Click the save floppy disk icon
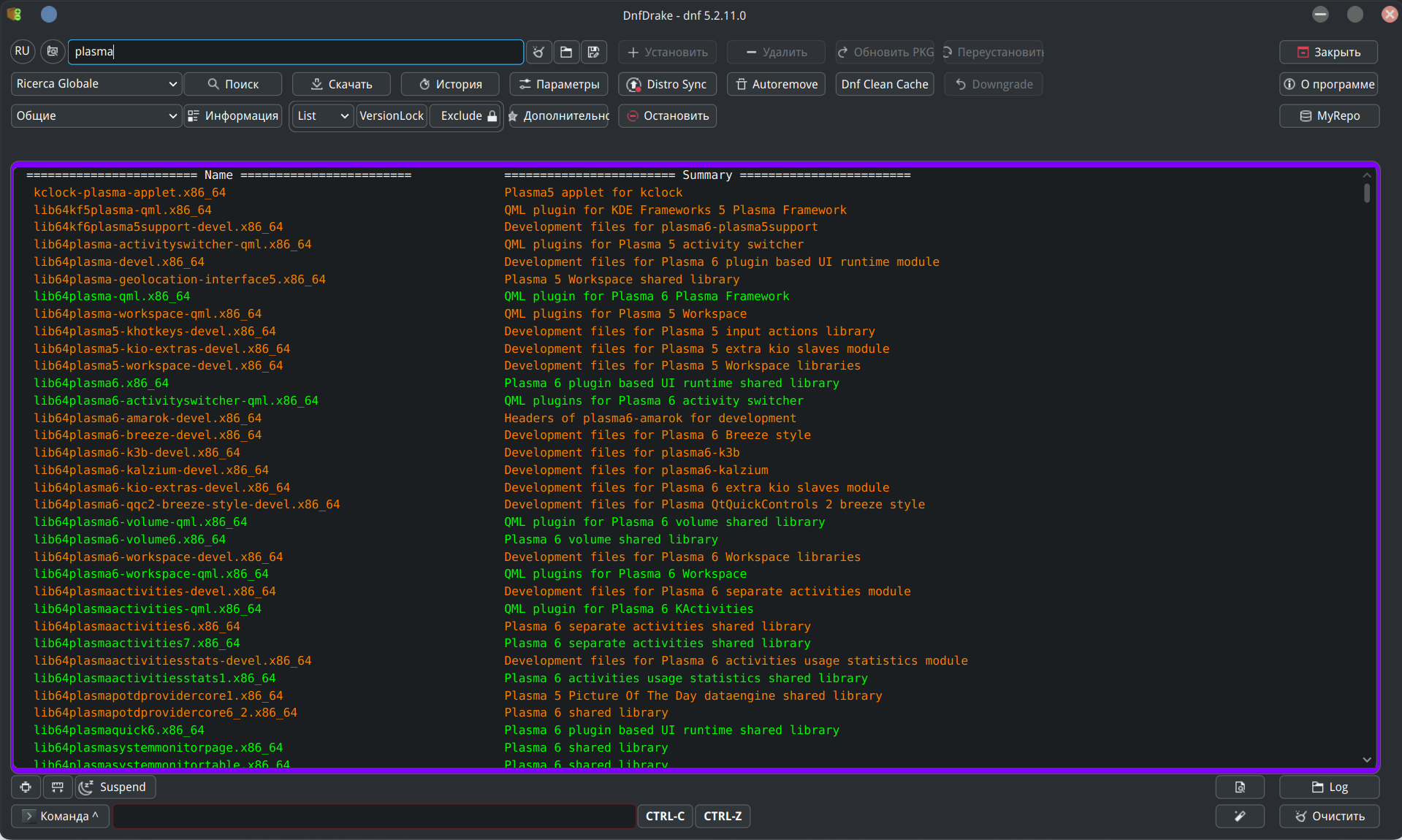 pos(593,52)
